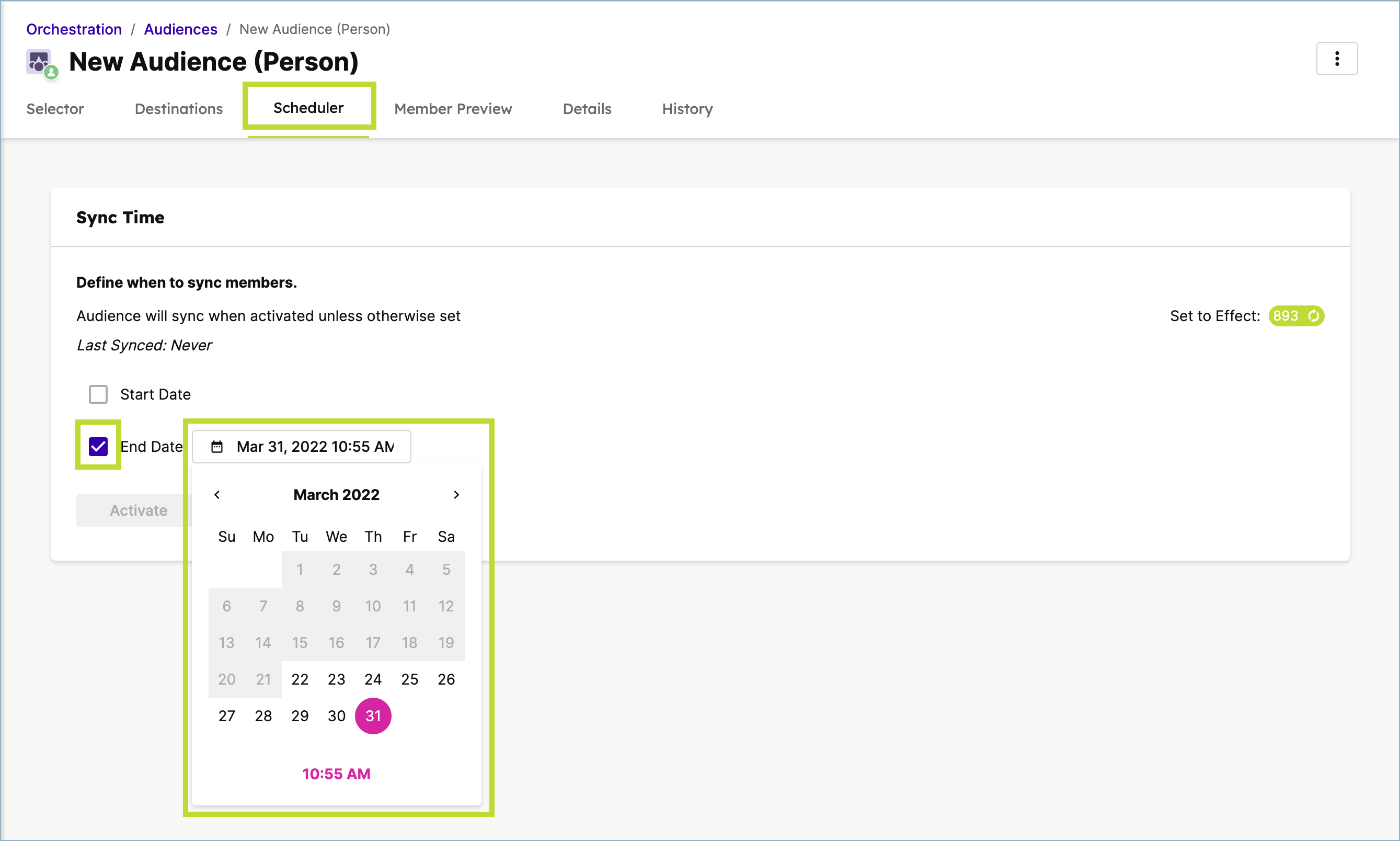Follow the Orchestration breadcrumb link
The width and height of the screenshot is (1400, 841).
[74, 29]
